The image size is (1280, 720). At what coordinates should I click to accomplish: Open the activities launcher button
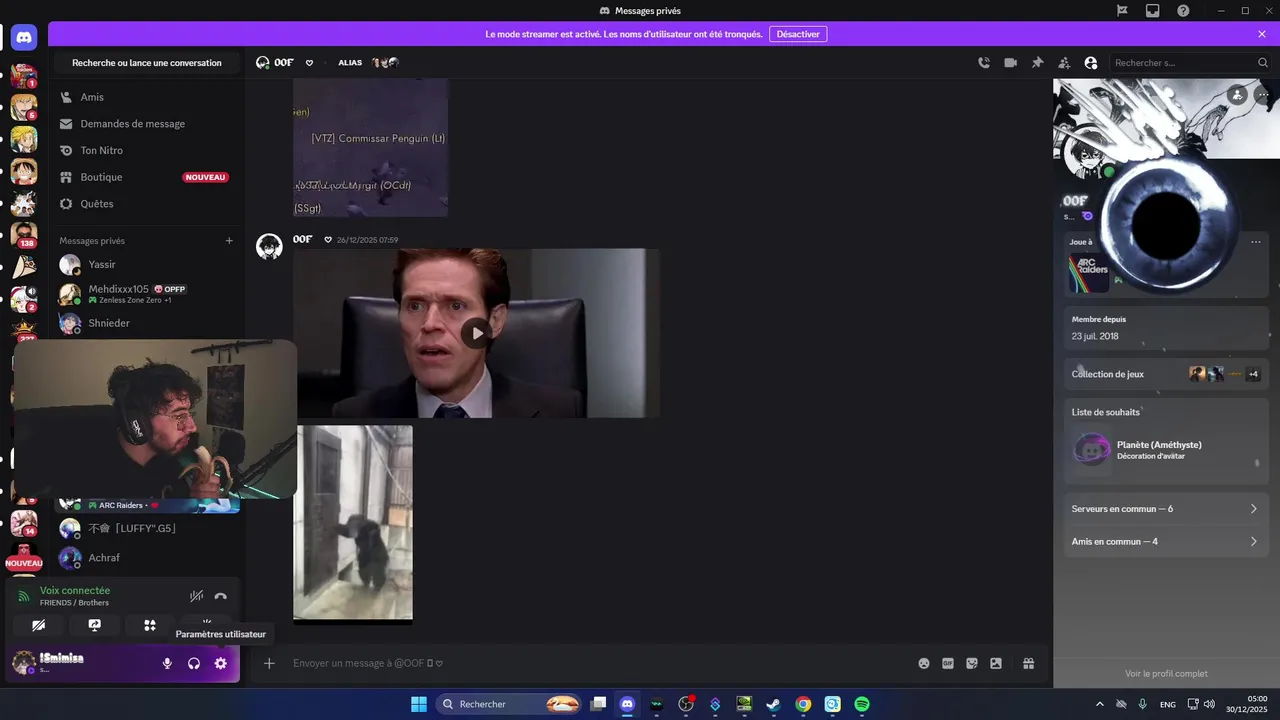coord(150,625)
